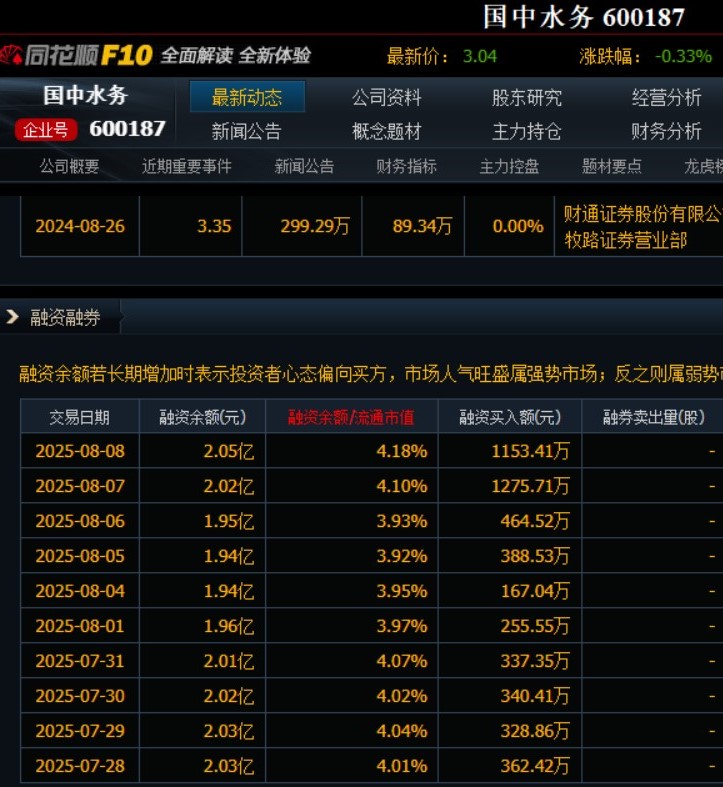Screen dimensions: 723x787
Task: Jump to 财务指标 section
Action: click(407, 166)
